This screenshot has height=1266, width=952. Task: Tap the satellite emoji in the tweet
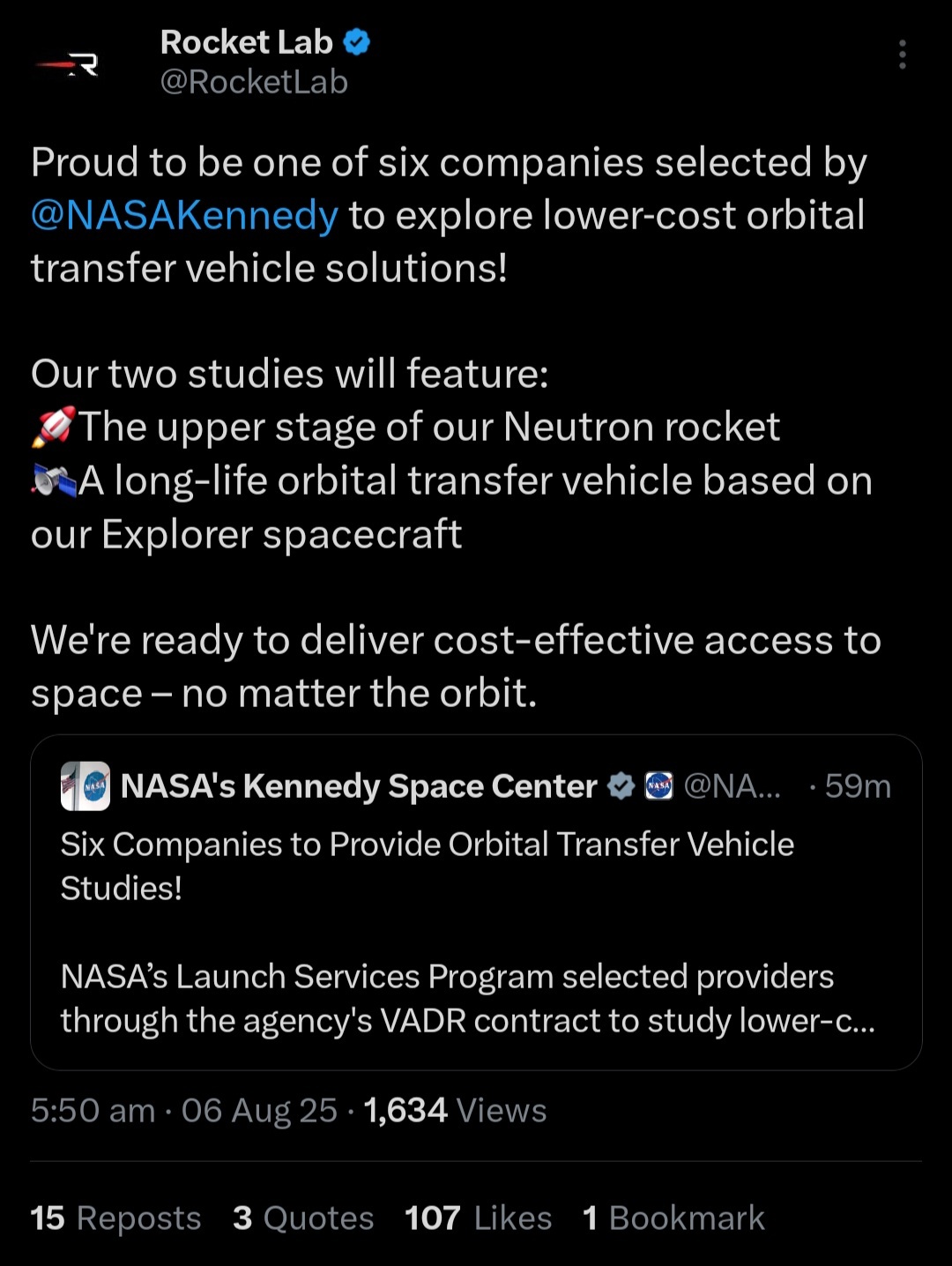click(x=54, y=480)
